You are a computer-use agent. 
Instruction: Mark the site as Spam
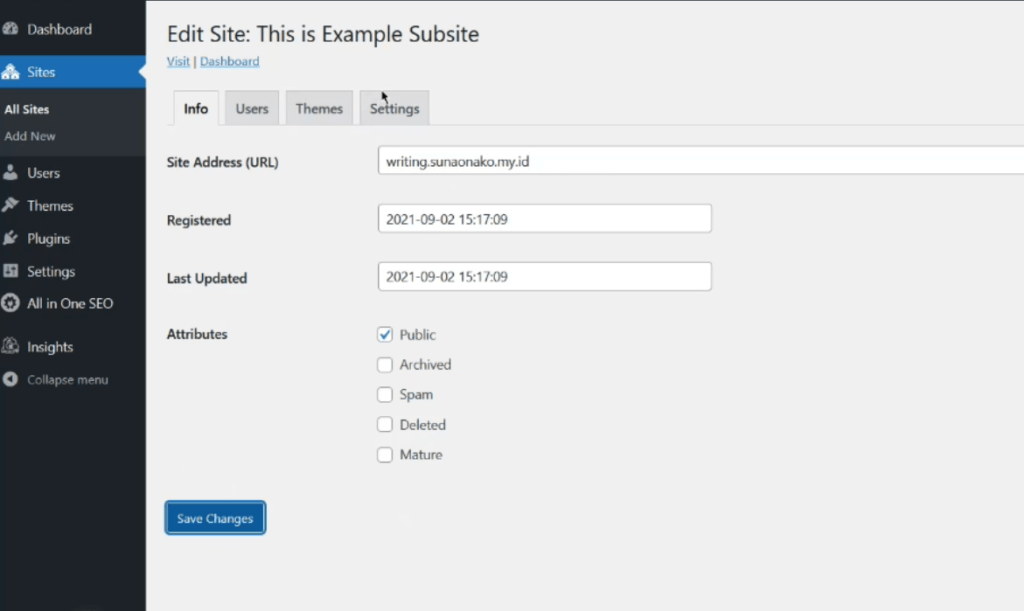(x=385, y=395)
